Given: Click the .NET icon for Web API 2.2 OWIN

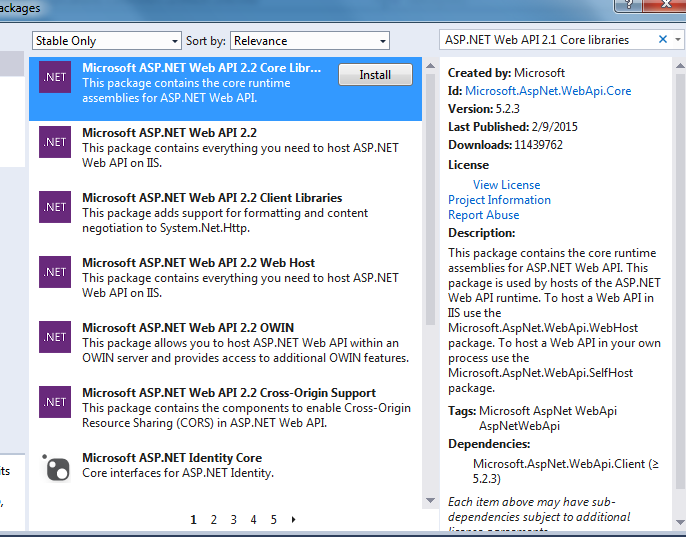Looking at the screenshot, I should coord(54,337).
